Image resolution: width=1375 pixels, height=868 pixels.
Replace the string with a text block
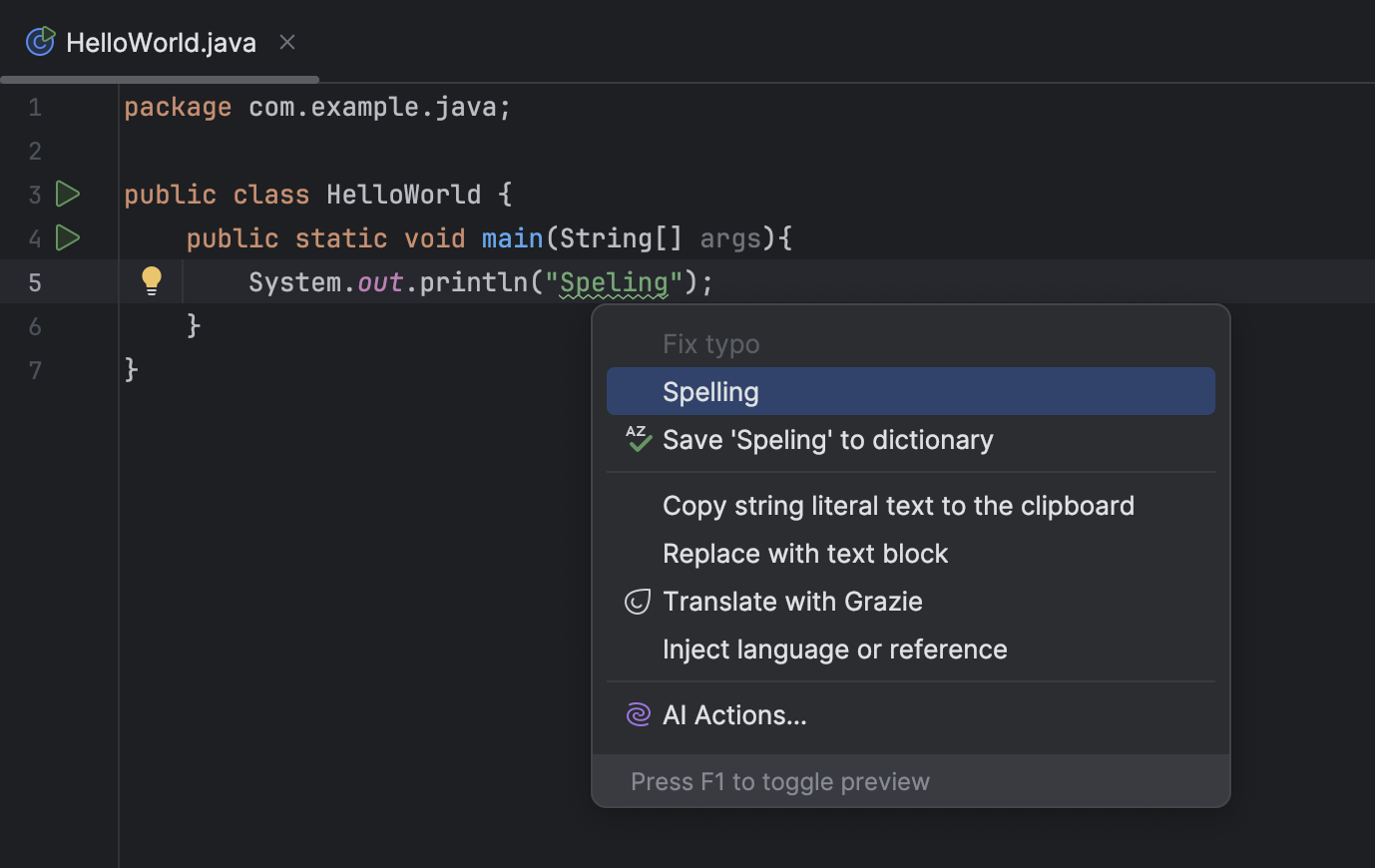click(x=805, y=553)
